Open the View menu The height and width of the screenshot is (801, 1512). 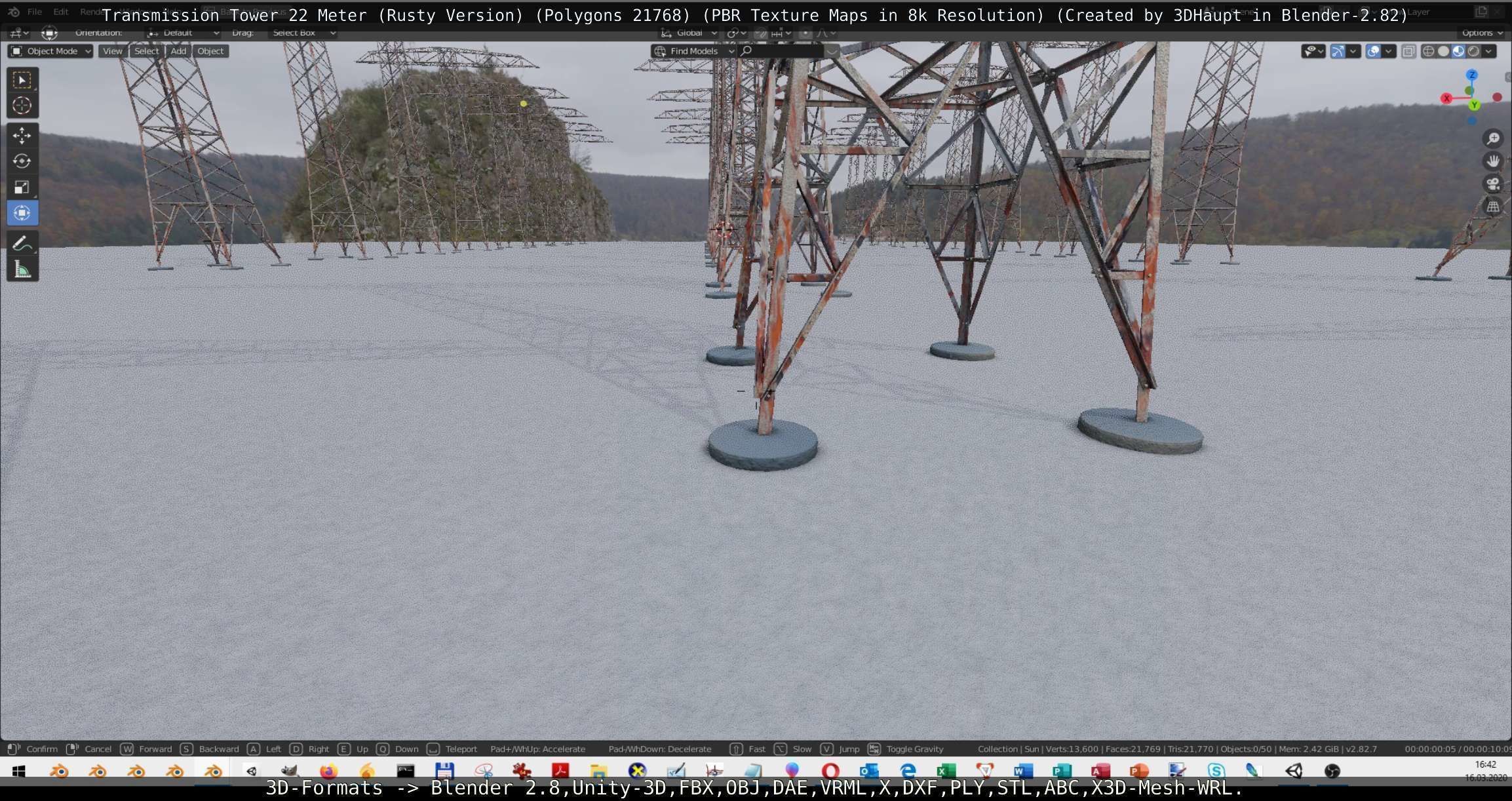[112, 51]
